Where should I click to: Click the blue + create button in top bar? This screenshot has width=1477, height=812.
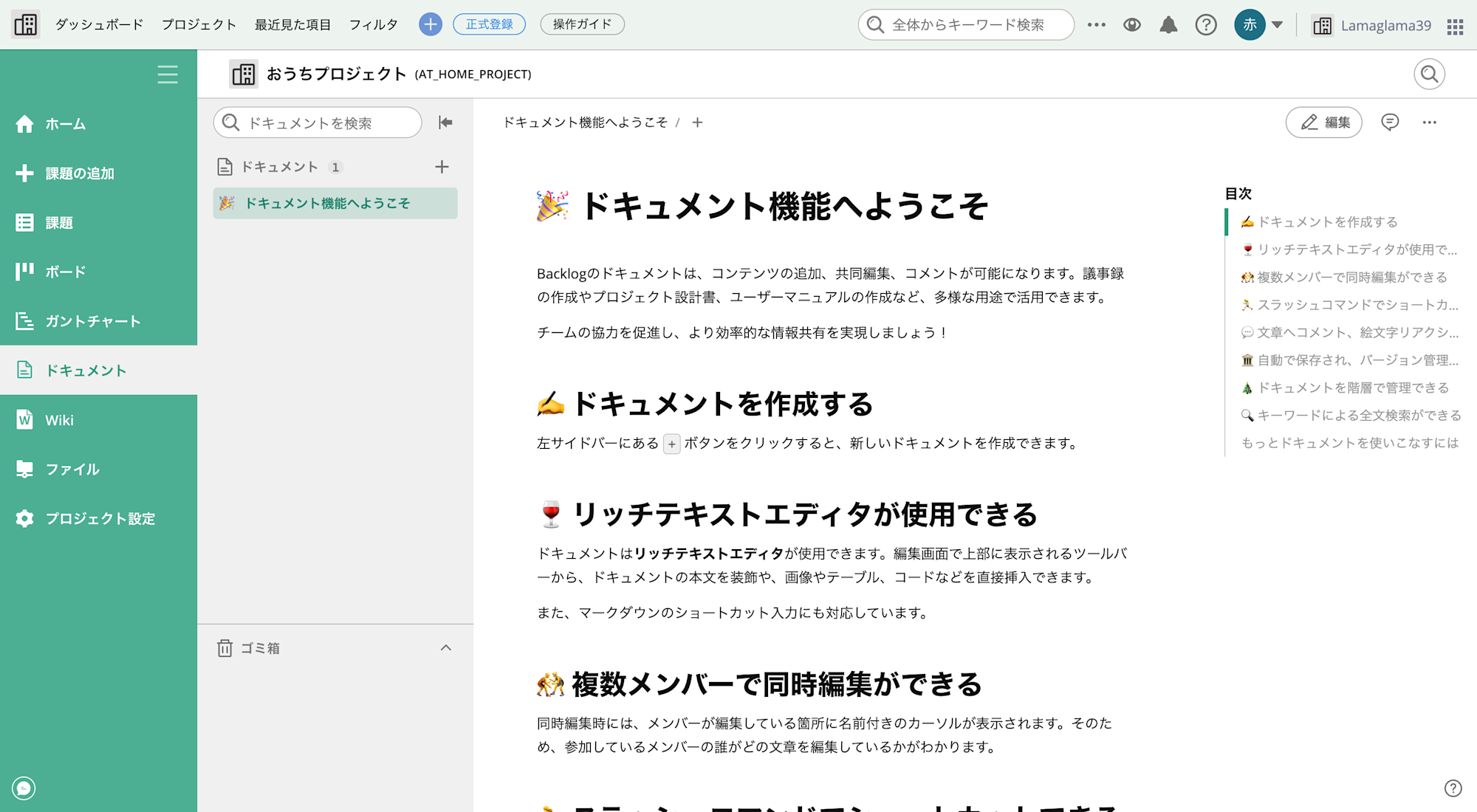430,24
